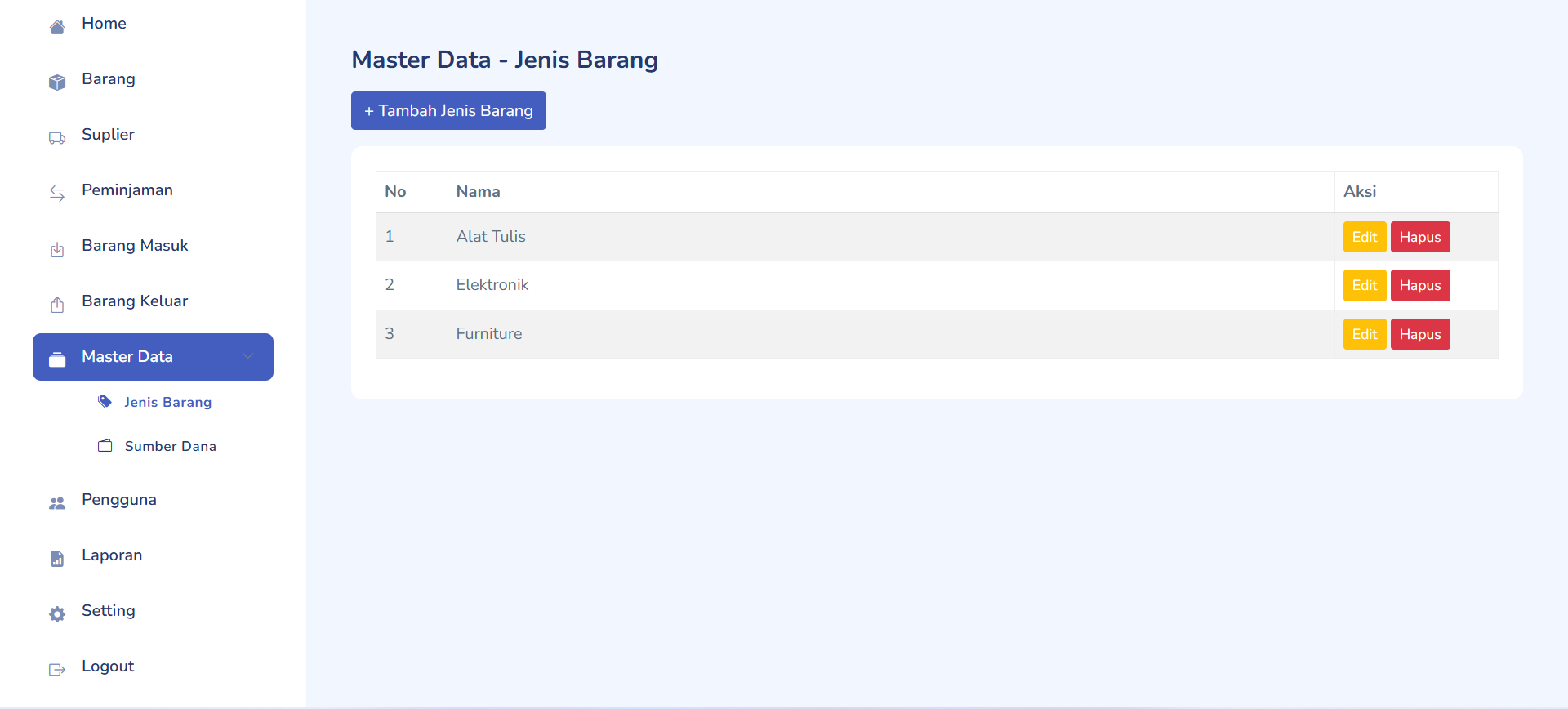The width and height of the screenshot is (1568, 709).
Task: Select the Elektronik name cell
Action: point(492,285)
